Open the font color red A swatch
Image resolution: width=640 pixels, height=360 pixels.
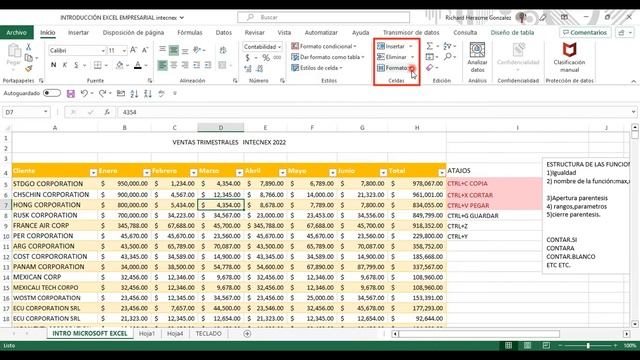(x=138, y=65)
